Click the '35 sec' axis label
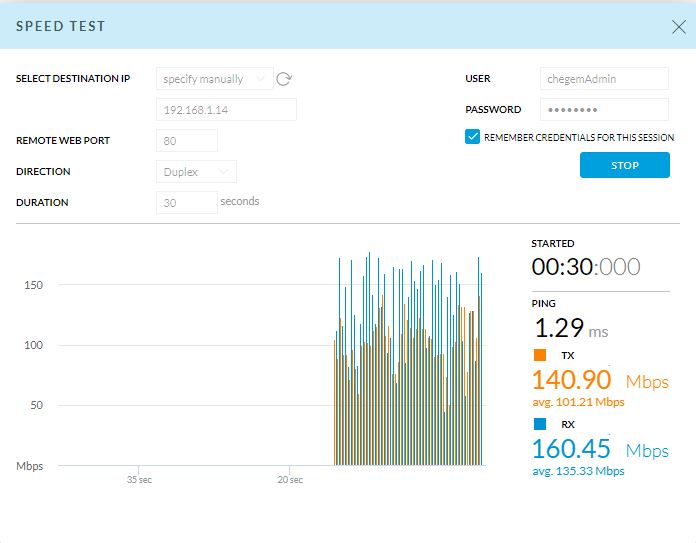Image resolution: width=696 pixels, height=543 pixels. point(139,480)
